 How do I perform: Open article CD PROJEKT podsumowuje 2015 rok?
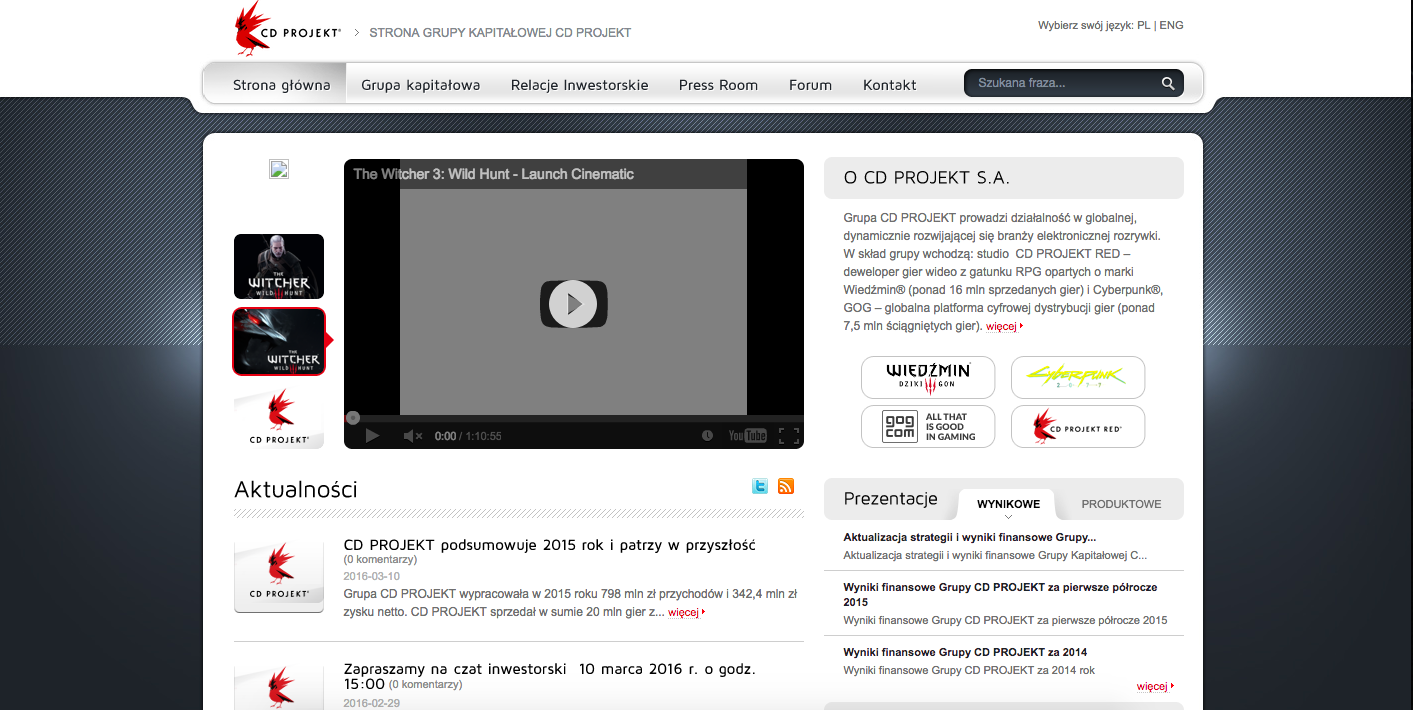click(549, 545)
